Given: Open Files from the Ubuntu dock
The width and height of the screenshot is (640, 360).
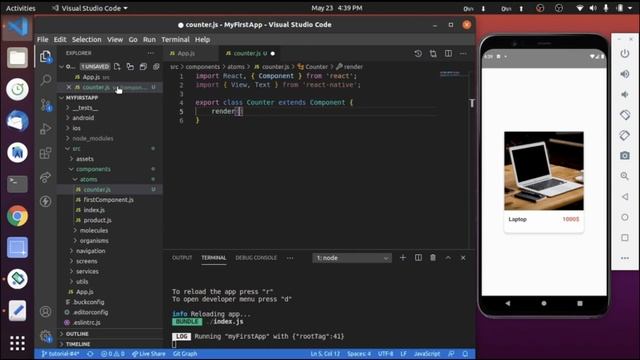Looking at the screenshot, I should (17, 58).
